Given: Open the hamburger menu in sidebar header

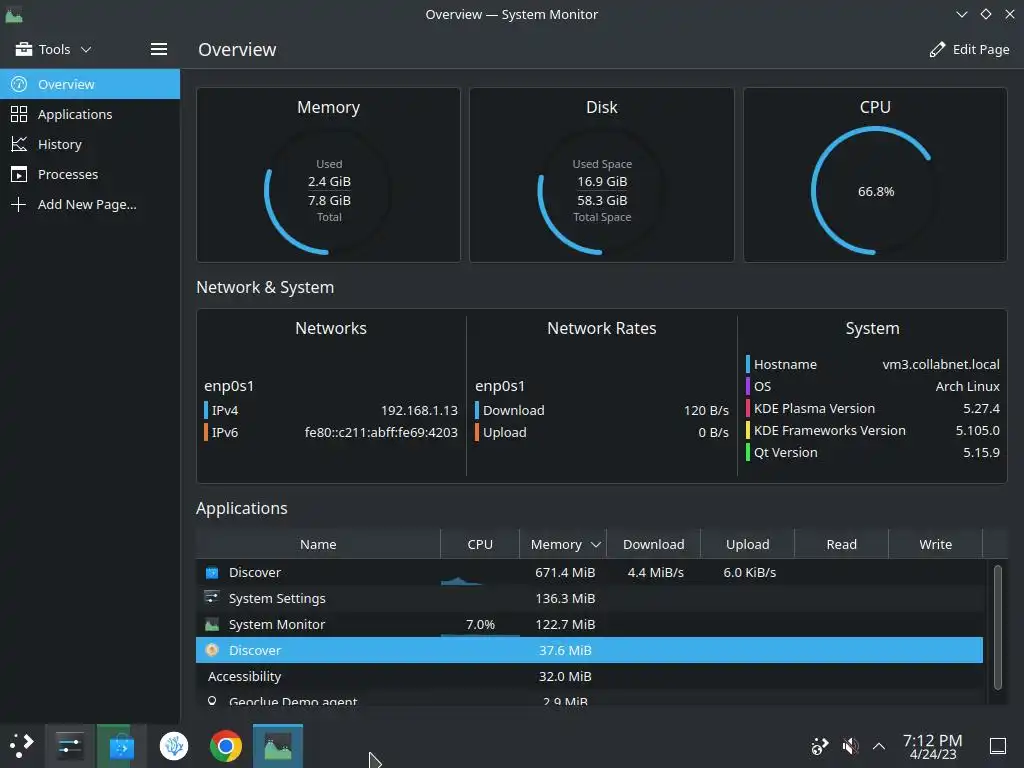Looking at the screenshot, I should click(159, 49).
